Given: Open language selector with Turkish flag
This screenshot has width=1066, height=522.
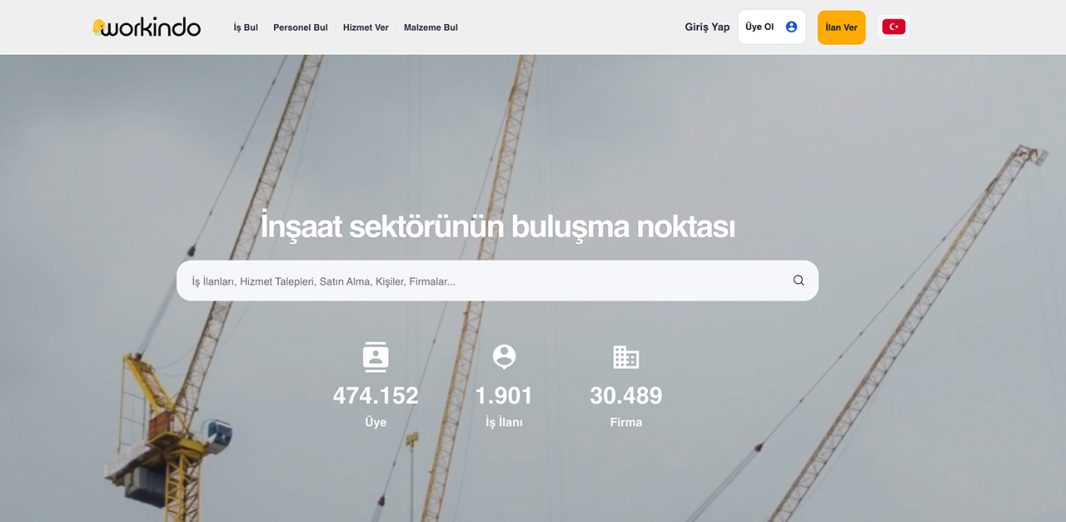Looking at the screenshot, I should tap(893, 27).
